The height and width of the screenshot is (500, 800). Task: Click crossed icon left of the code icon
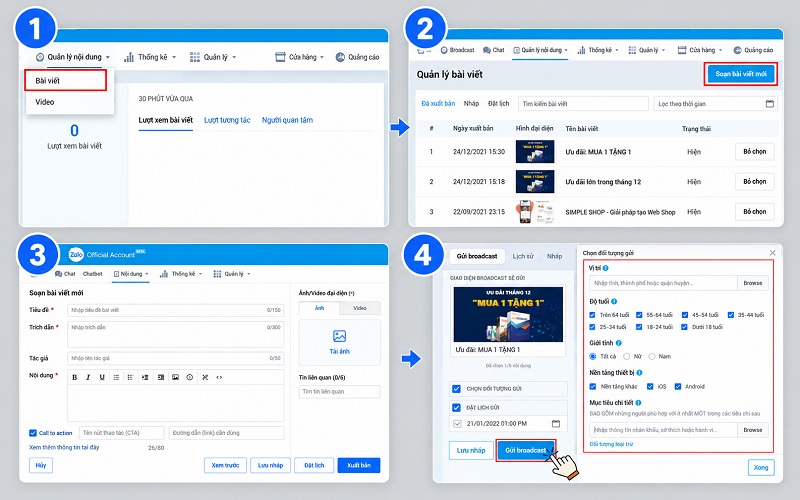pyautogui.click(x=205, y=378)
